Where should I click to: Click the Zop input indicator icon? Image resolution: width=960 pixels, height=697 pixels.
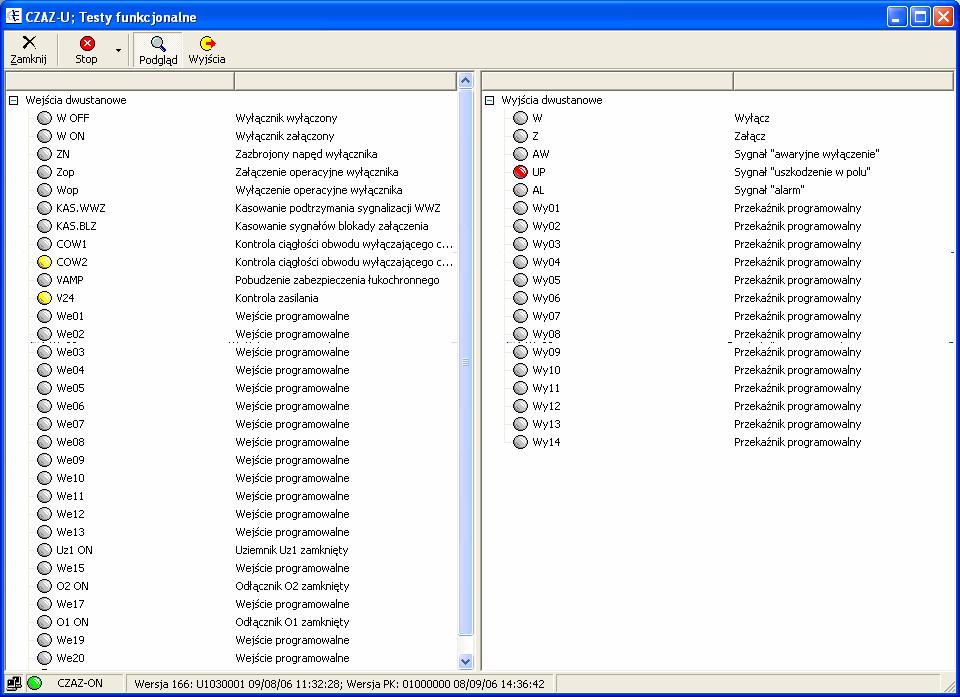tap(44, 172)
